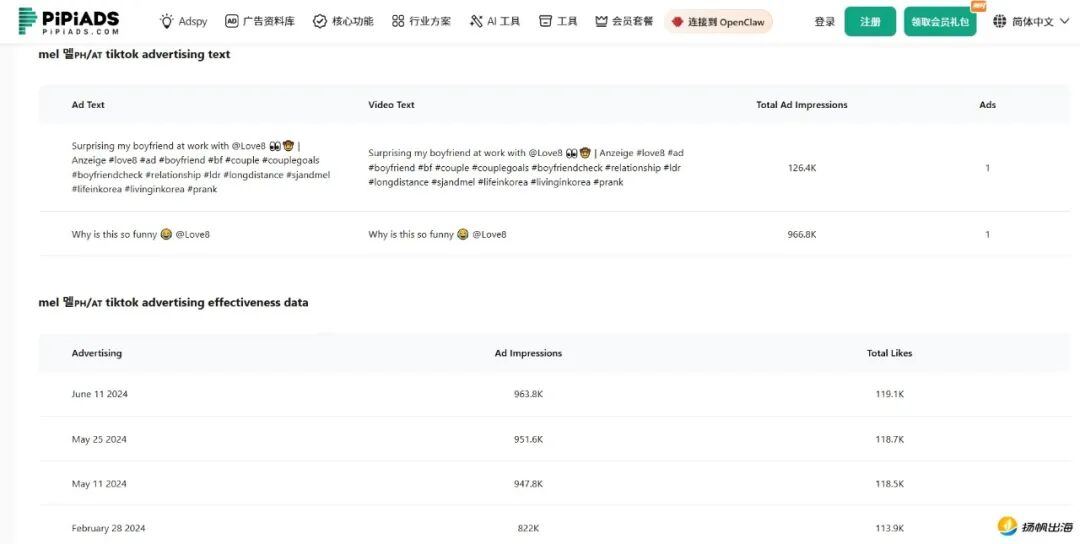Click the dropdown arrow next to 简体中文

(x=1063, y=22)
